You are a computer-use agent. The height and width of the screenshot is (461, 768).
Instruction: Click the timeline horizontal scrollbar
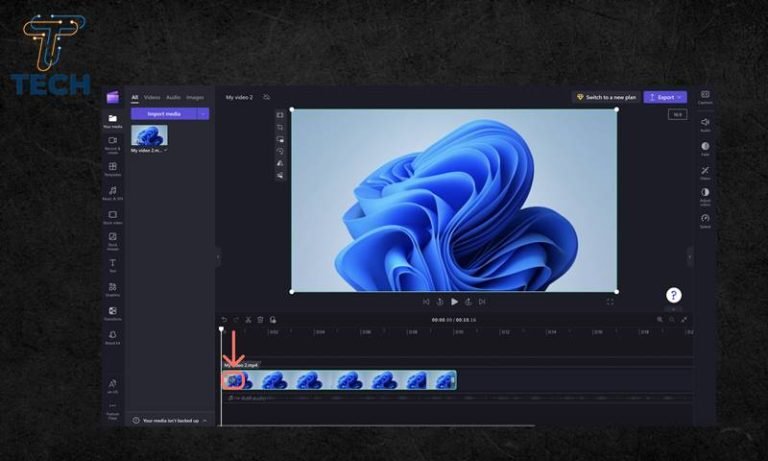(x=377, y=425)
